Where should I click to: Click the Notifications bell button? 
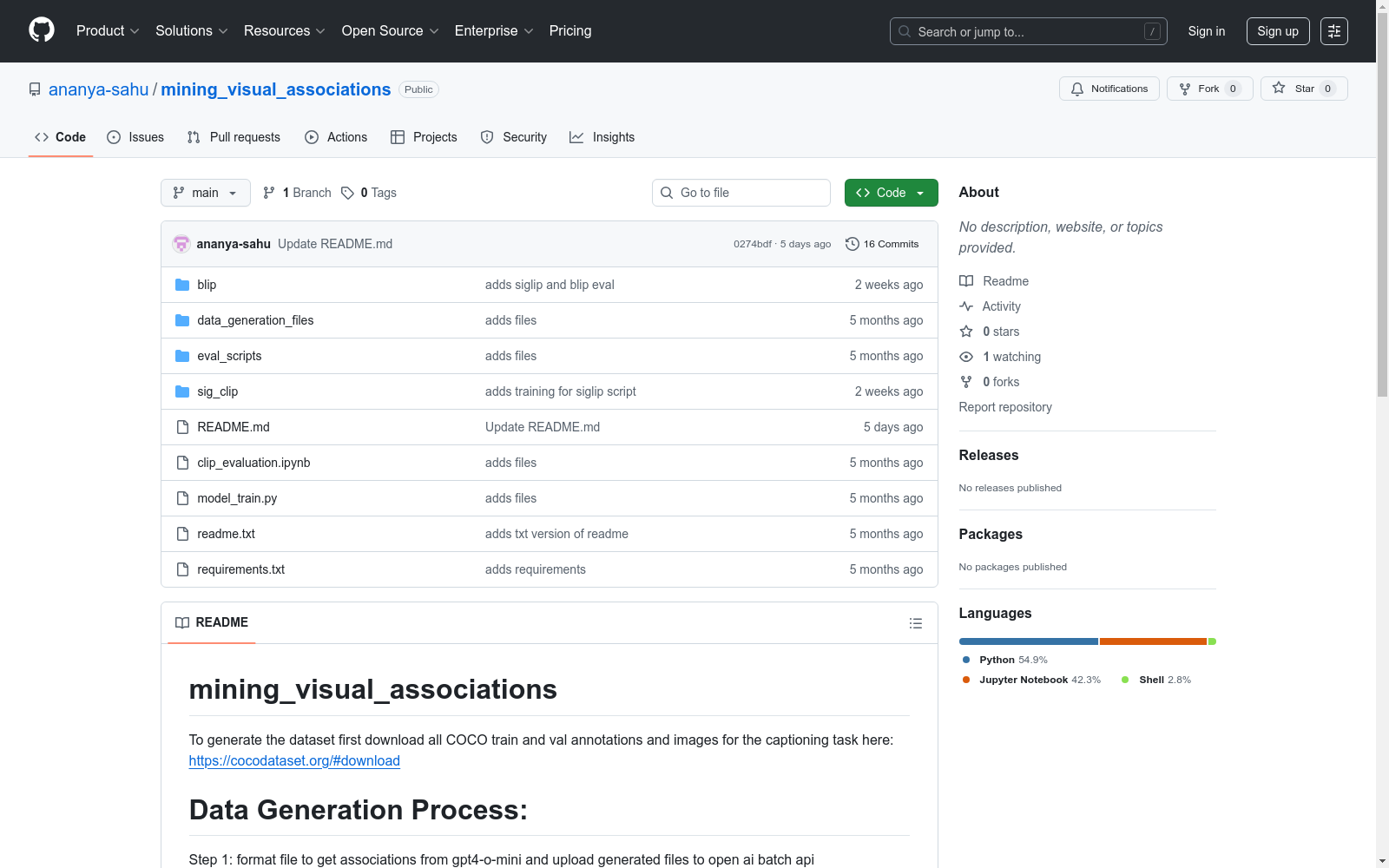[x=1109, y=89]
